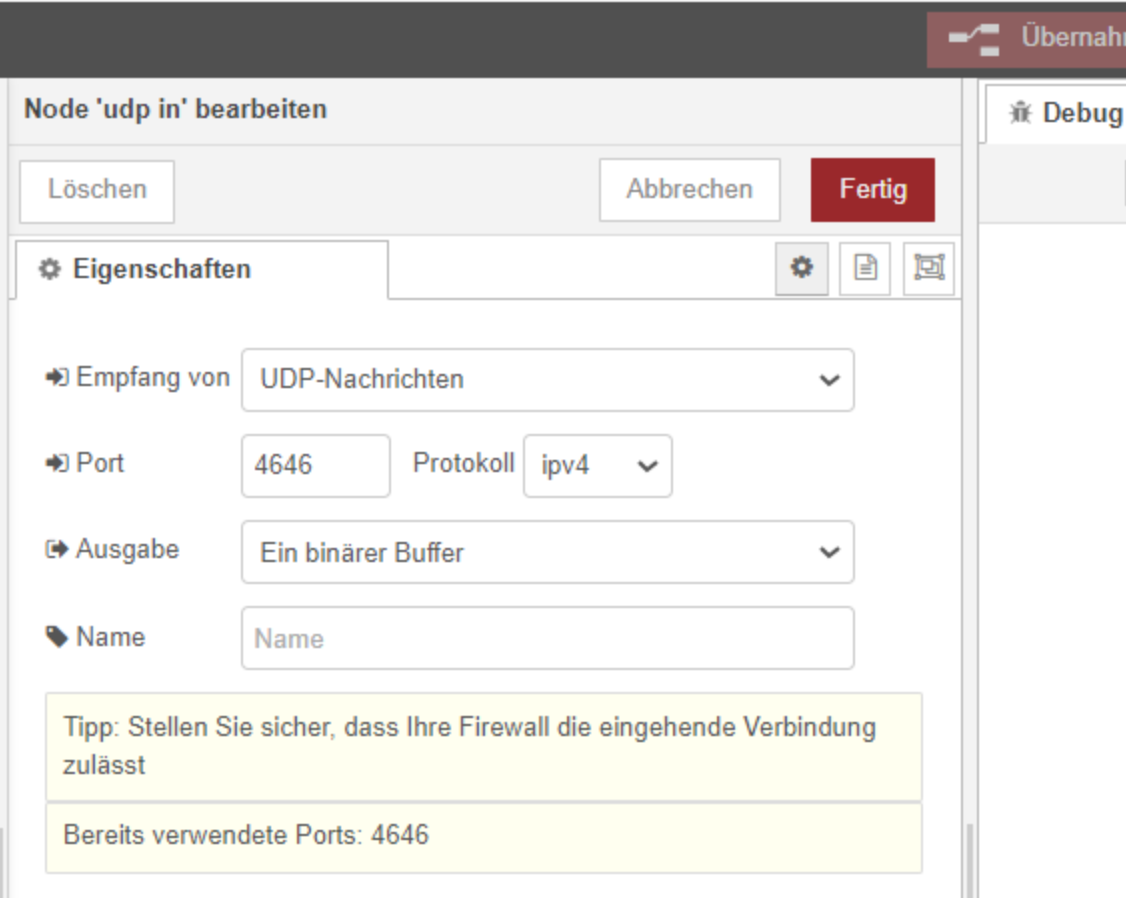Viewport: 1126px width, 898px height.
Task: Open the node appearance icon button
Action: pyautogui.click(x=929, y=268)
